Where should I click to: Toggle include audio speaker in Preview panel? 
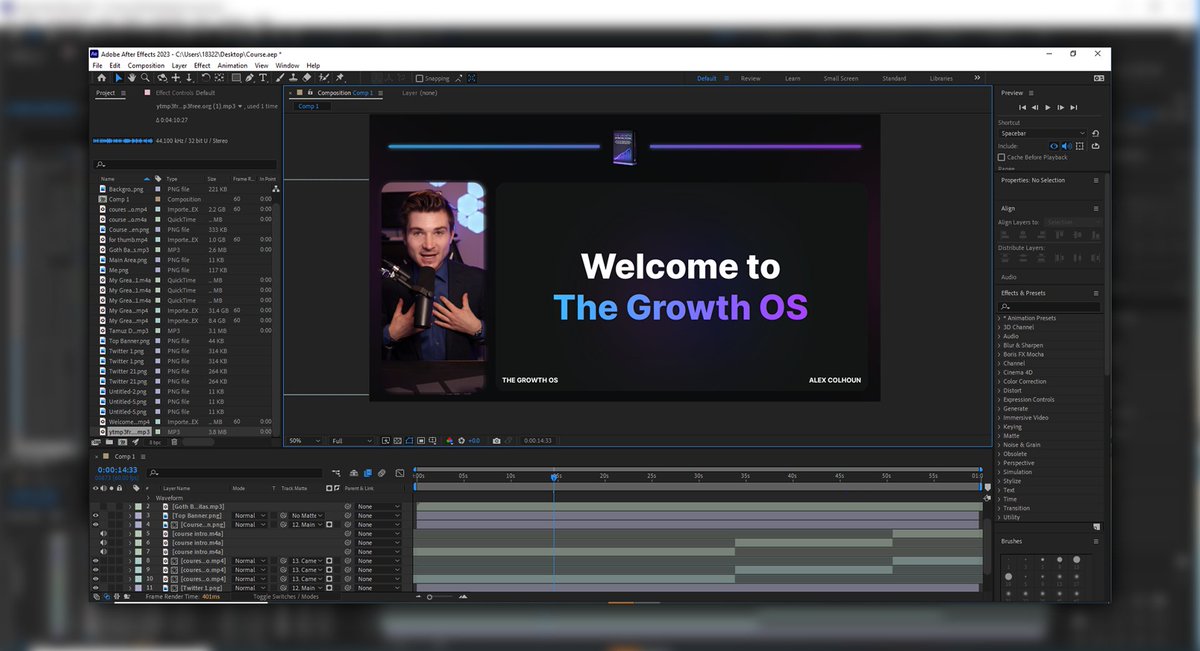coord(1065,146)
